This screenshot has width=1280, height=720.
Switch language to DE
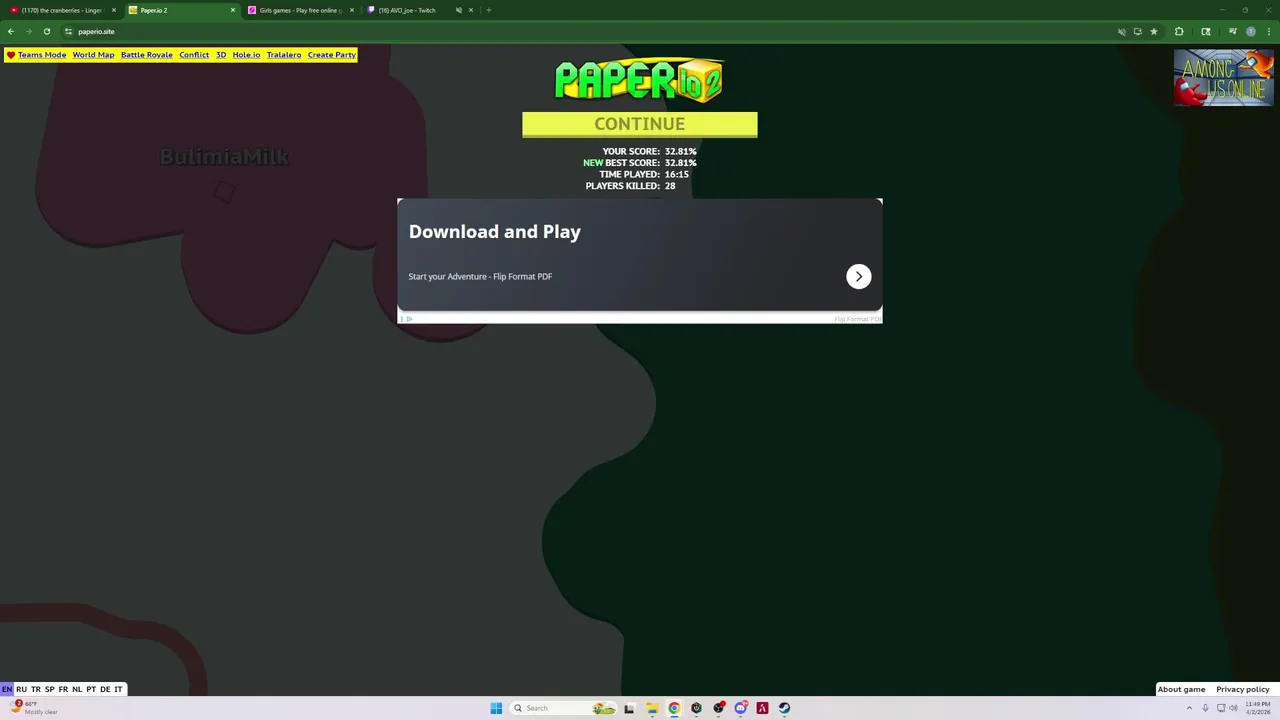pos(105,690)
